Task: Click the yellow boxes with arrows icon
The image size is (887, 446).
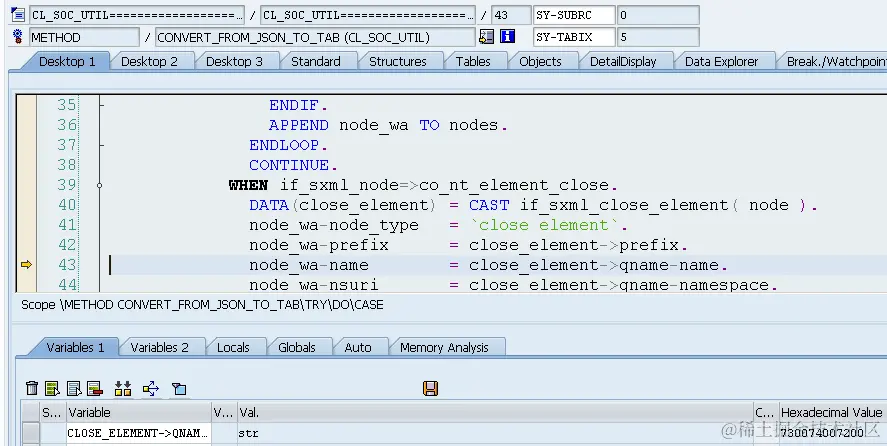Action: pos(123,388)
